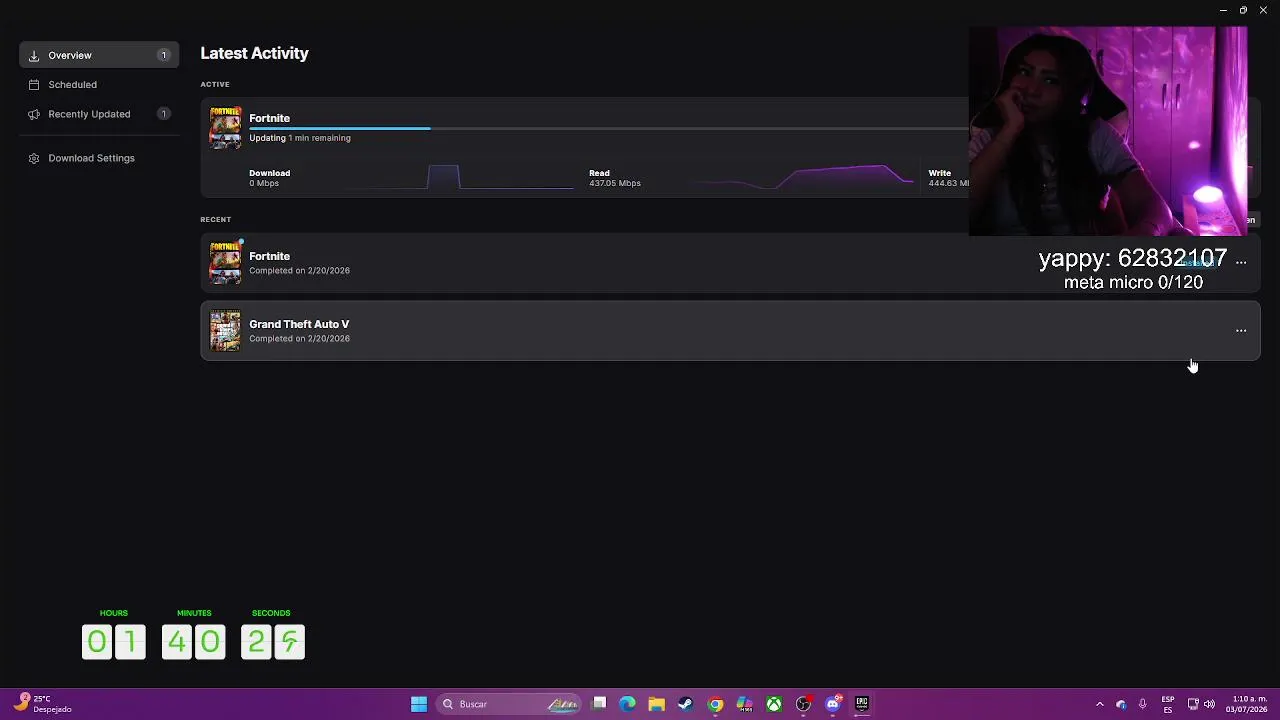Show hidden system tray icons
1280x720 pixels.
(1100, 704)
